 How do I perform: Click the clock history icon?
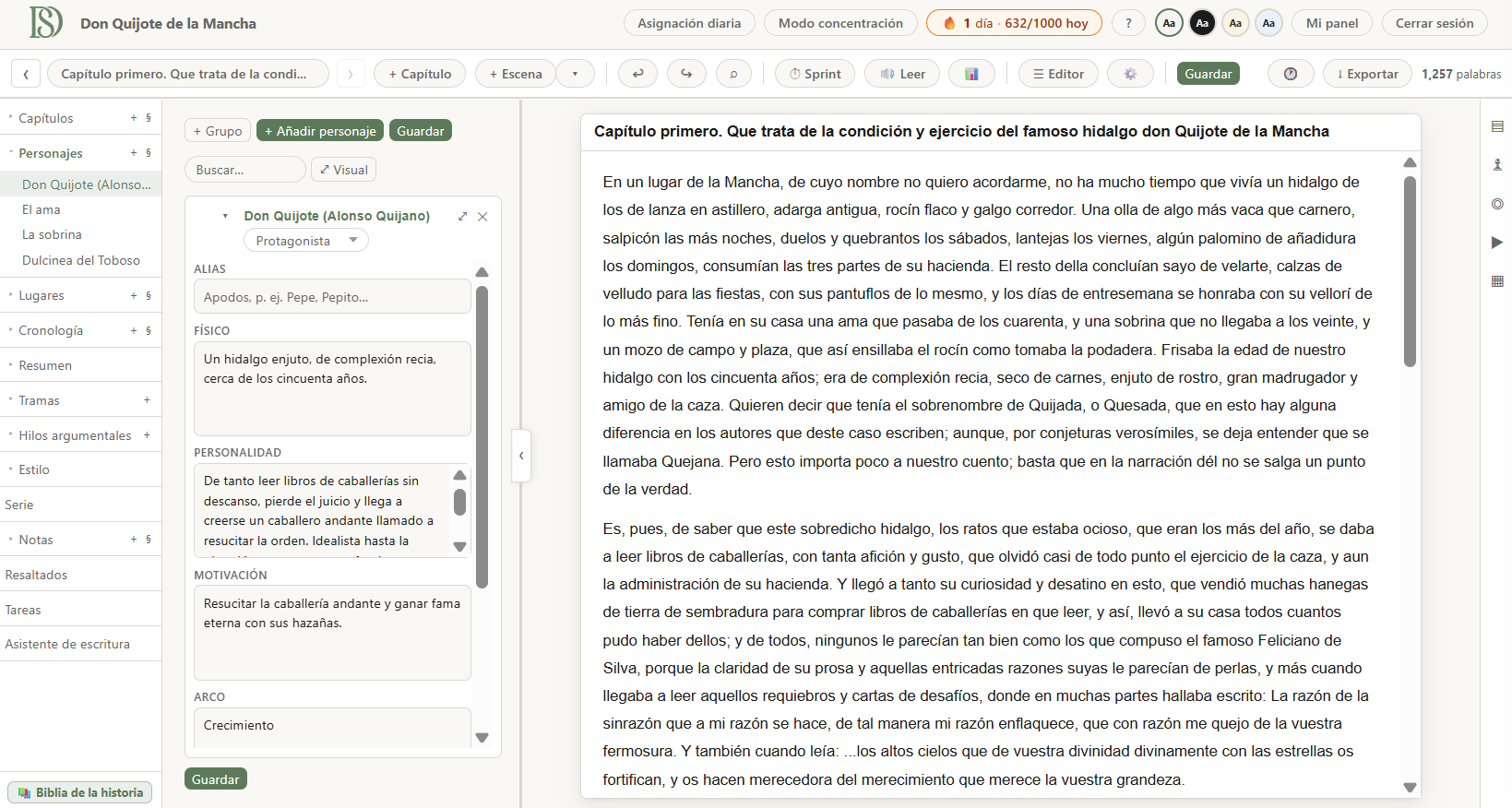[x=1291, y=74]
